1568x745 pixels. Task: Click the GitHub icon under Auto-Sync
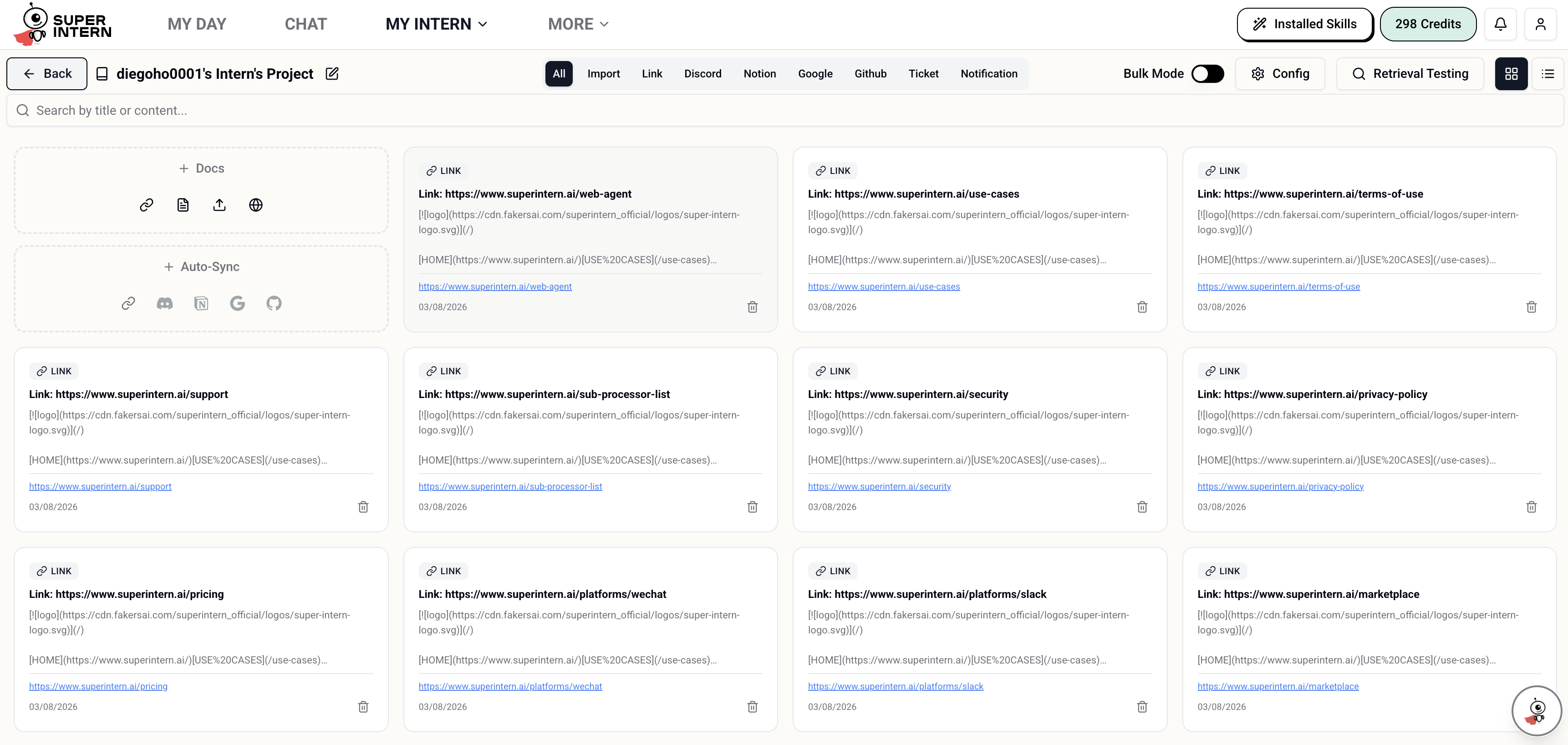tap(274, 303)
